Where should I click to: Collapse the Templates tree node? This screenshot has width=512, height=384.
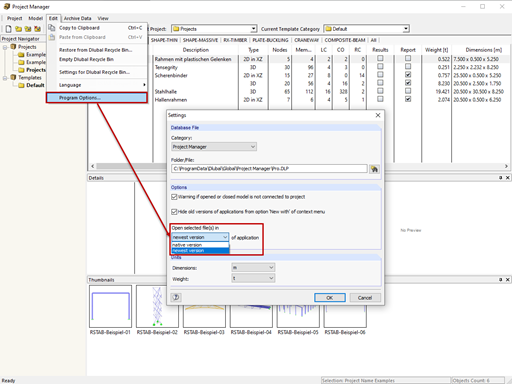(5, 78)
